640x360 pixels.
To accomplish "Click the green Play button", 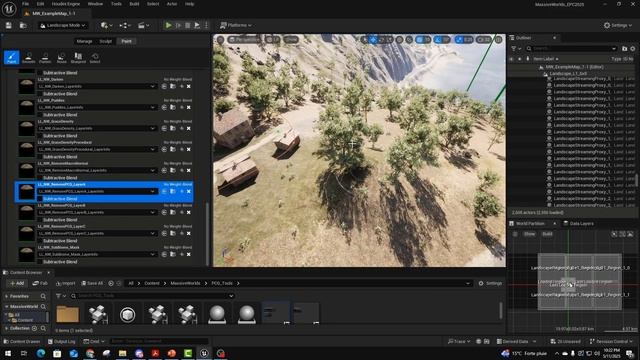I will [x=168, y=25].
